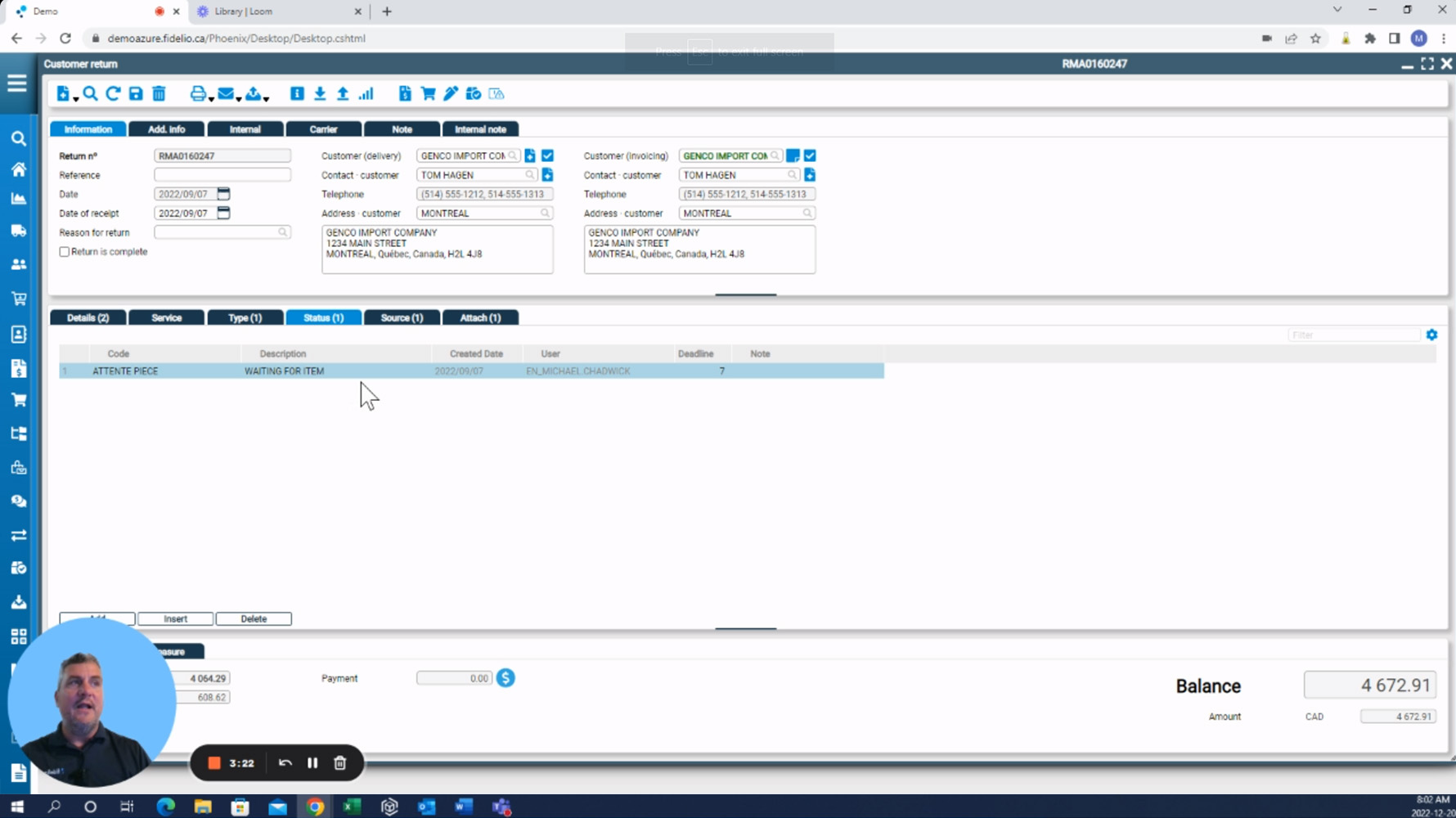Expand the email options dropdown arrow

click(x=238, y=98)
